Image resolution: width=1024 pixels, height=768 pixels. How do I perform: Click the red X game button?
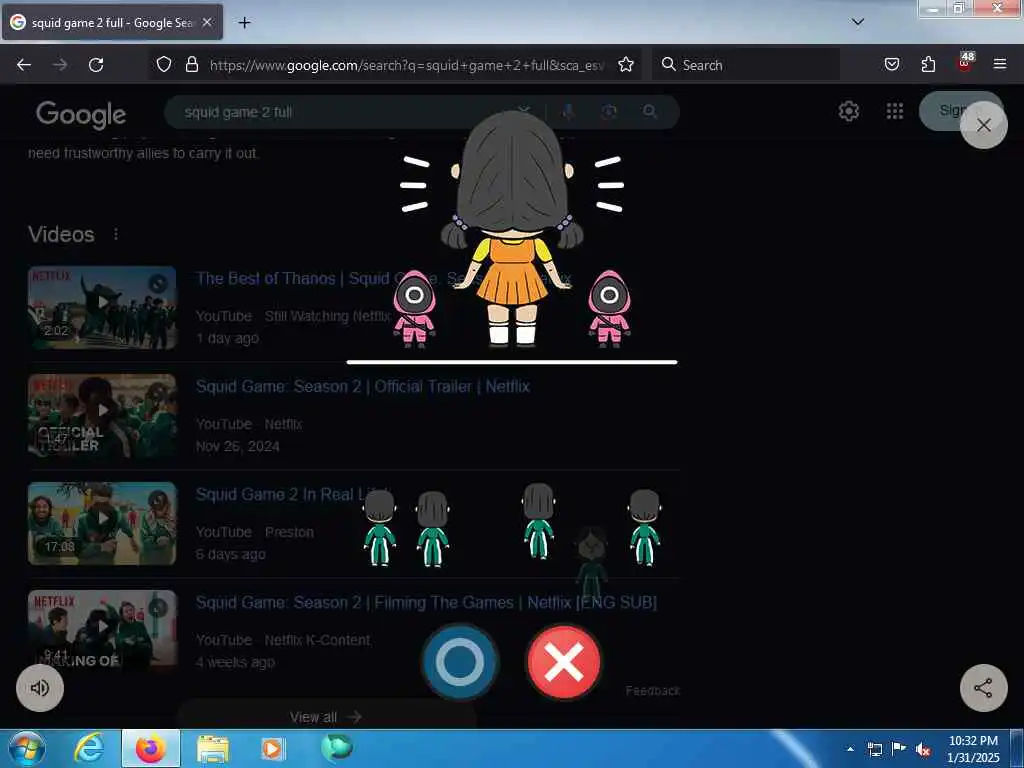564,662
